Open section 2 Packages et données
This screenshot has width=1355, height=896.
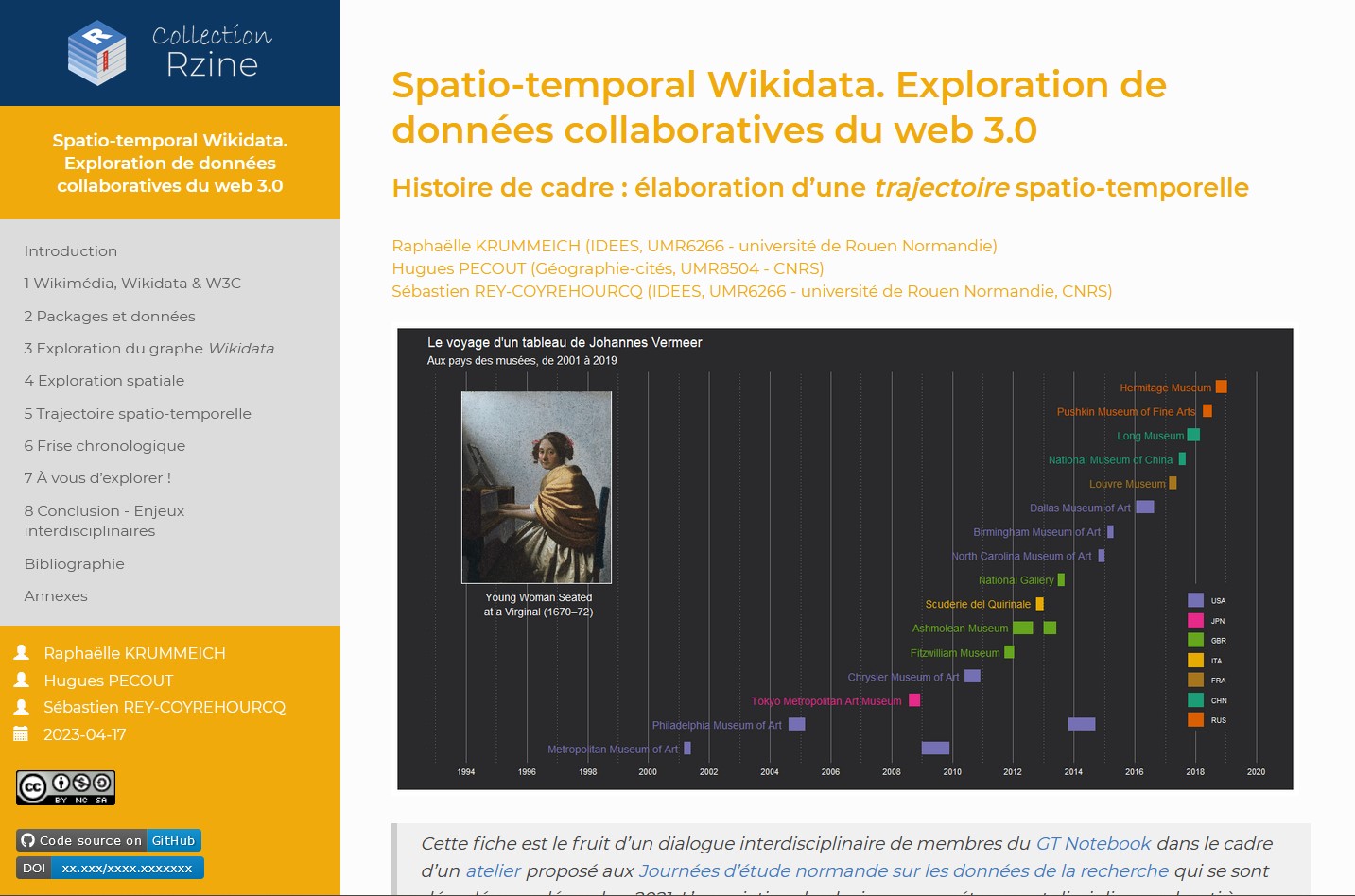(x=110, y=316)
